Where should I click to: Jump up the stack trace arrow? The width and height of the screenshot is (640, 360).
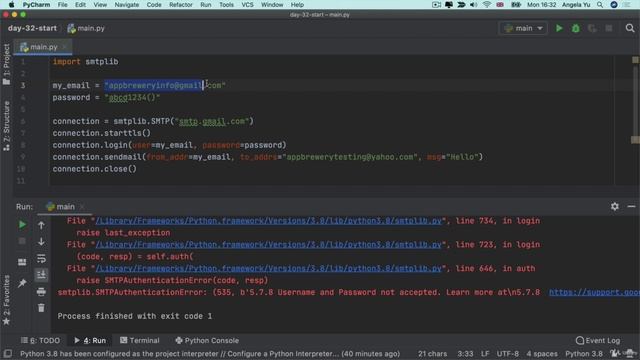(x=41, y=225)
